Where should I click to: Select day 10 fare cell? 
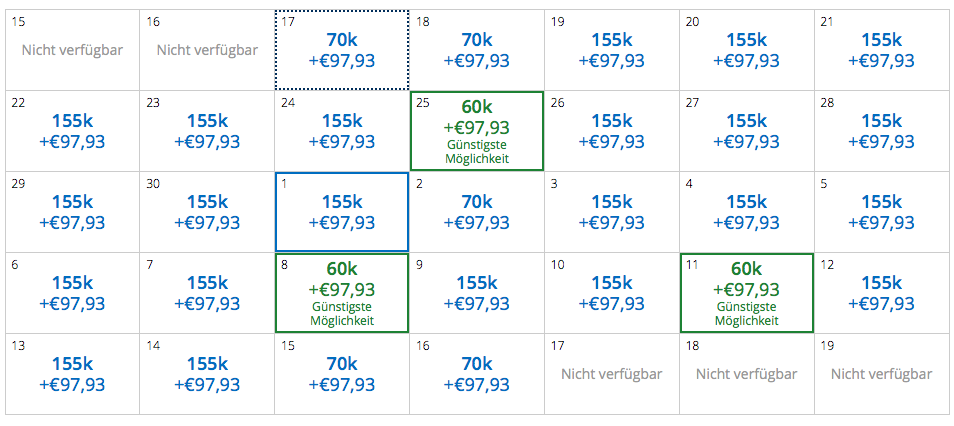click(x=612, y=293)
